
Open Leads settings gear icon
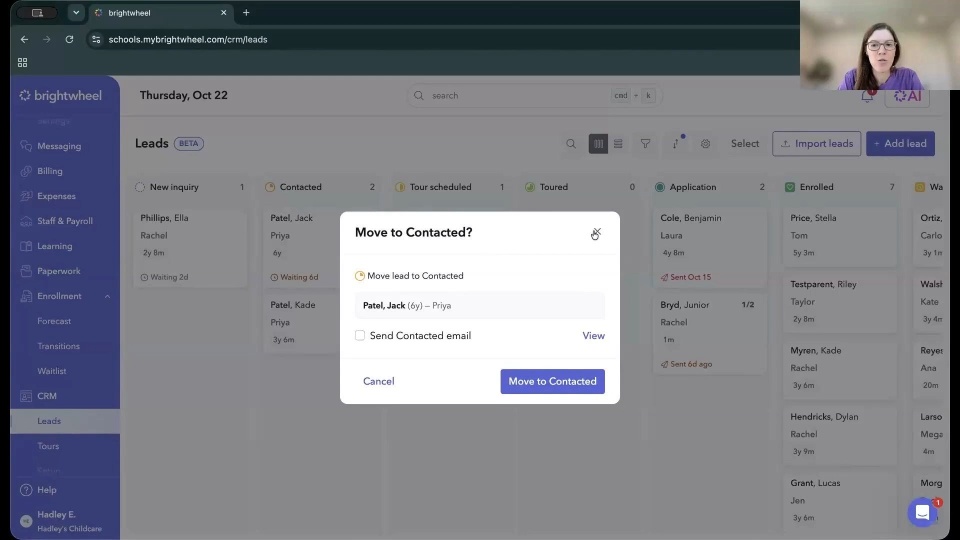tap(705, 143)
